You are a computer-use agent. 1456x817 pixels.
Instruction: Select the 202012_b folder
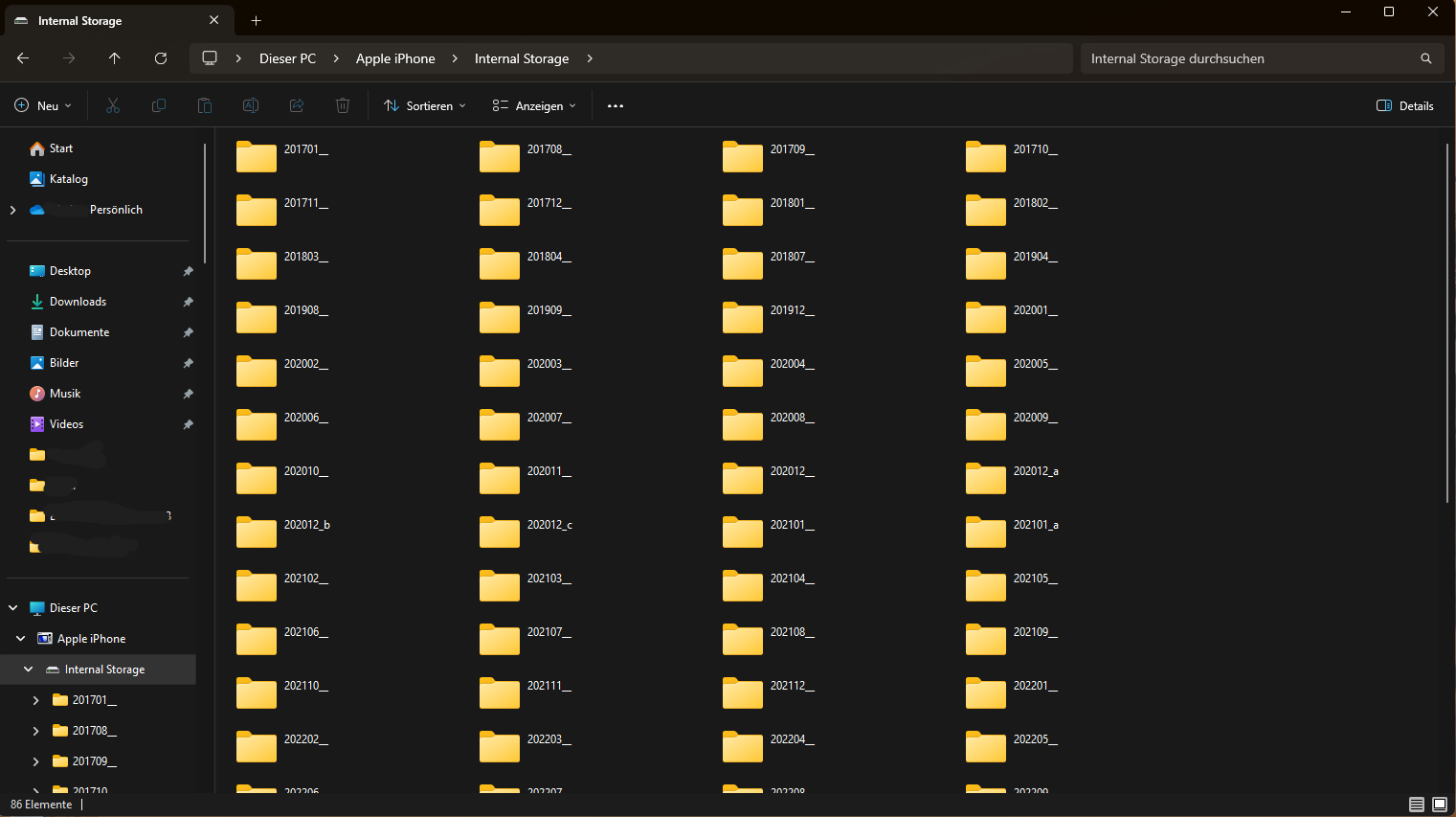(283, 531)
